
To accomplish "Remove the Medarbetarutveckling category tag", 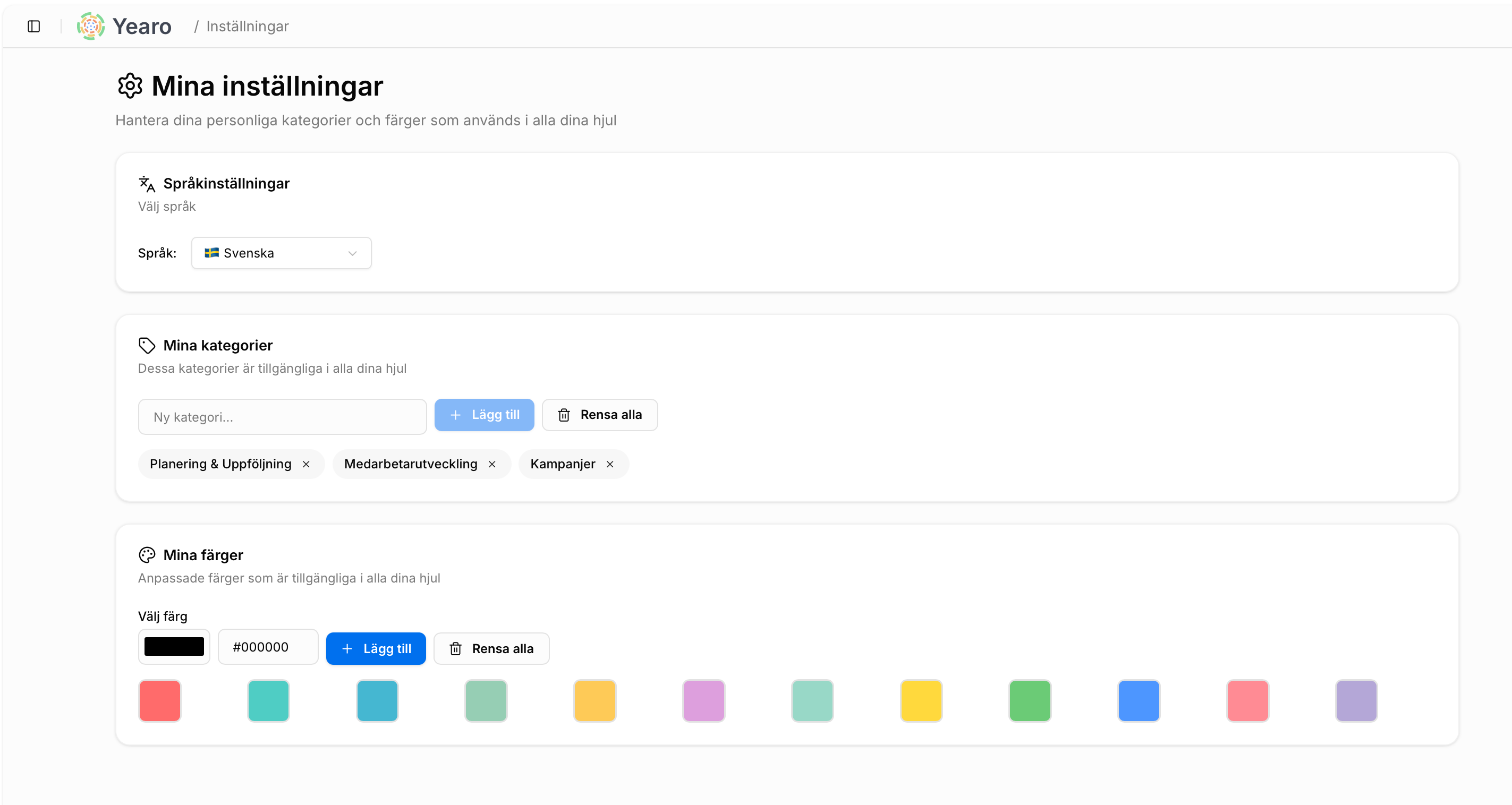I will click(x=492, y=464).
